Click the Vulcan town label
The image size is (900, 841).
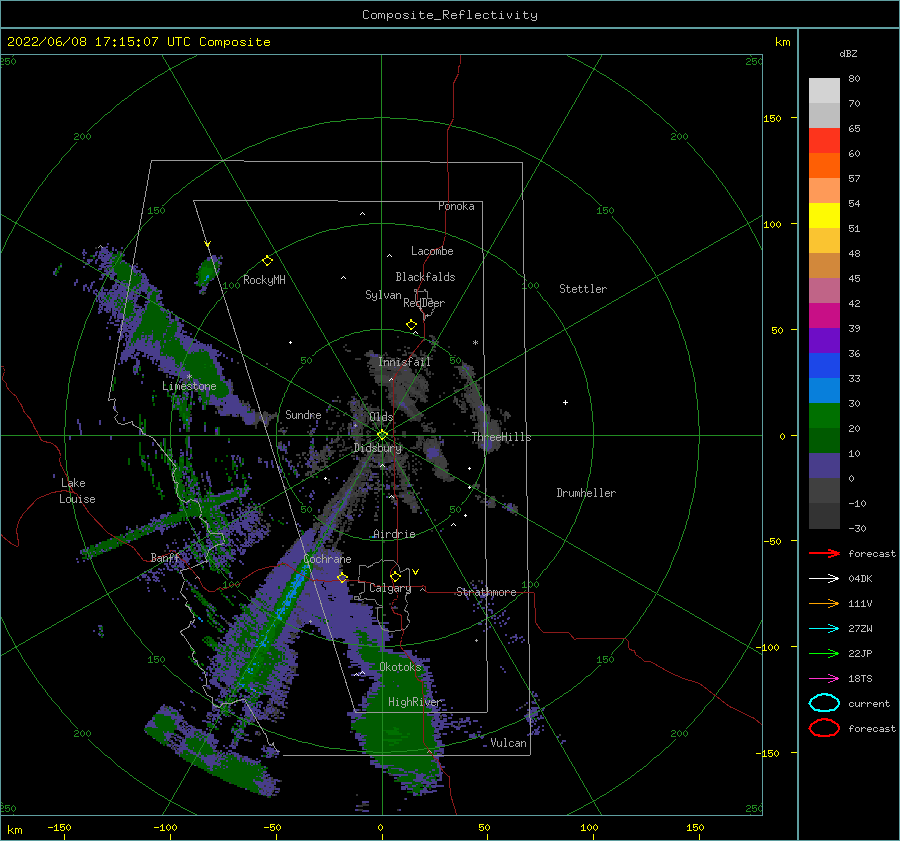tap(509, 743)
